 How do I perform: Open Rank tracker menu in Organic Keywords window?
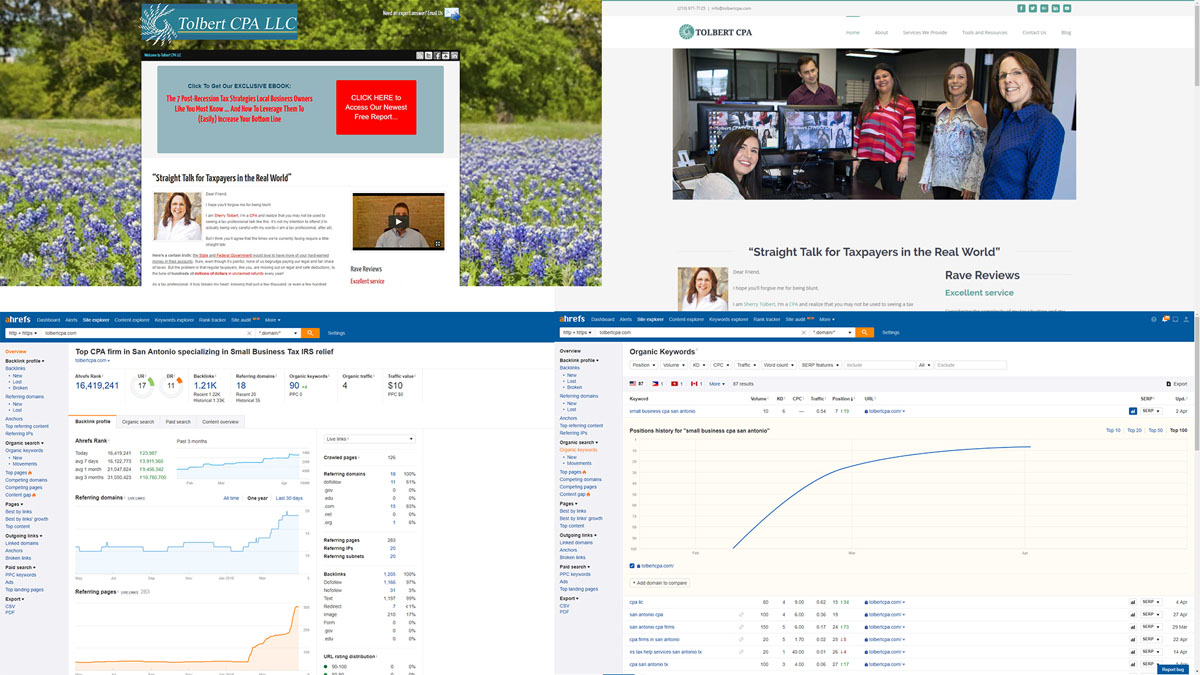point(766,319)
